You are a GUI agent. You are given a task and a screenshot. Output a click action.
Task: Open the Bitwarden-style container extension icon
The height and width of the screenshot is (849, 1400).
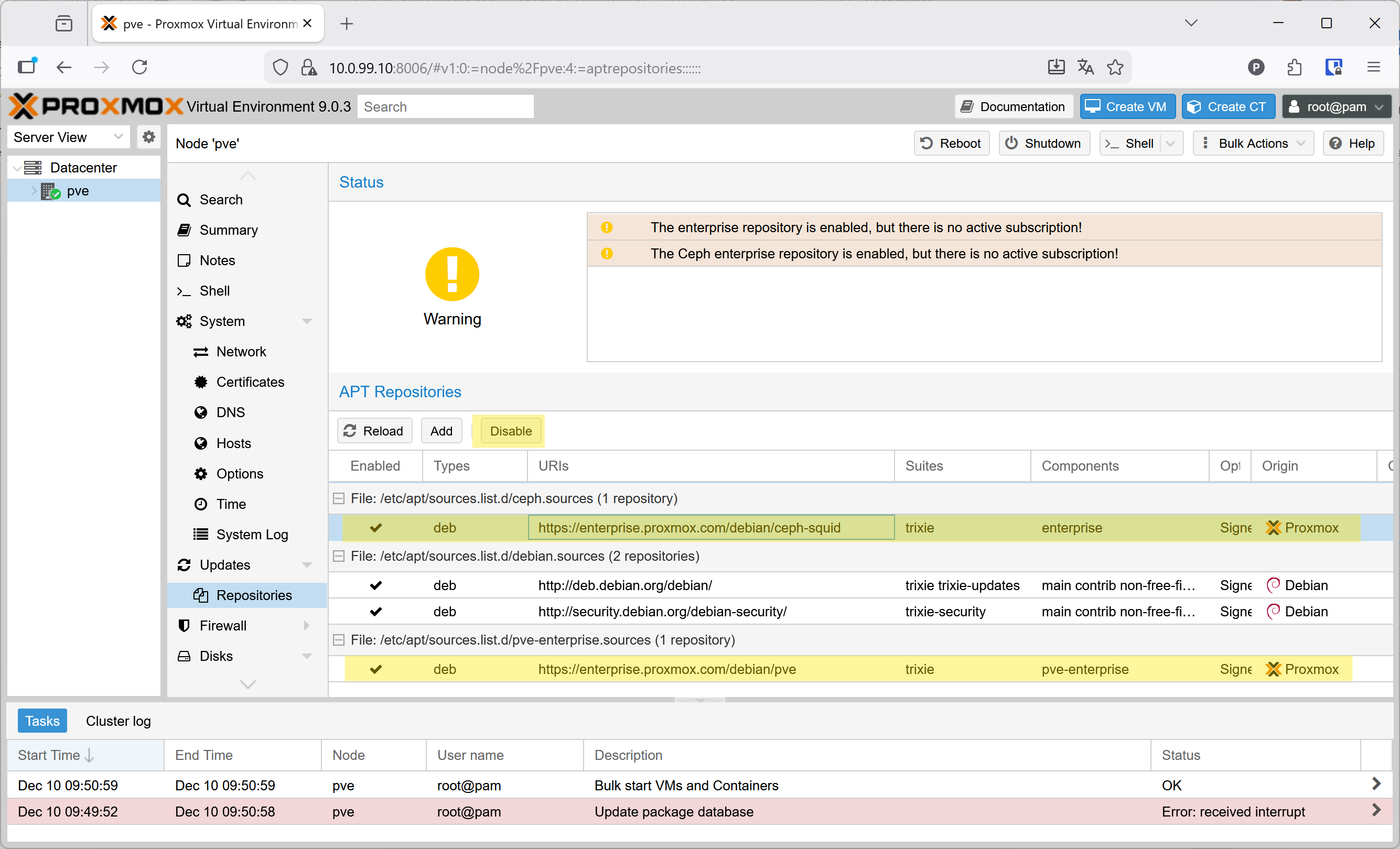(1333, 68)
